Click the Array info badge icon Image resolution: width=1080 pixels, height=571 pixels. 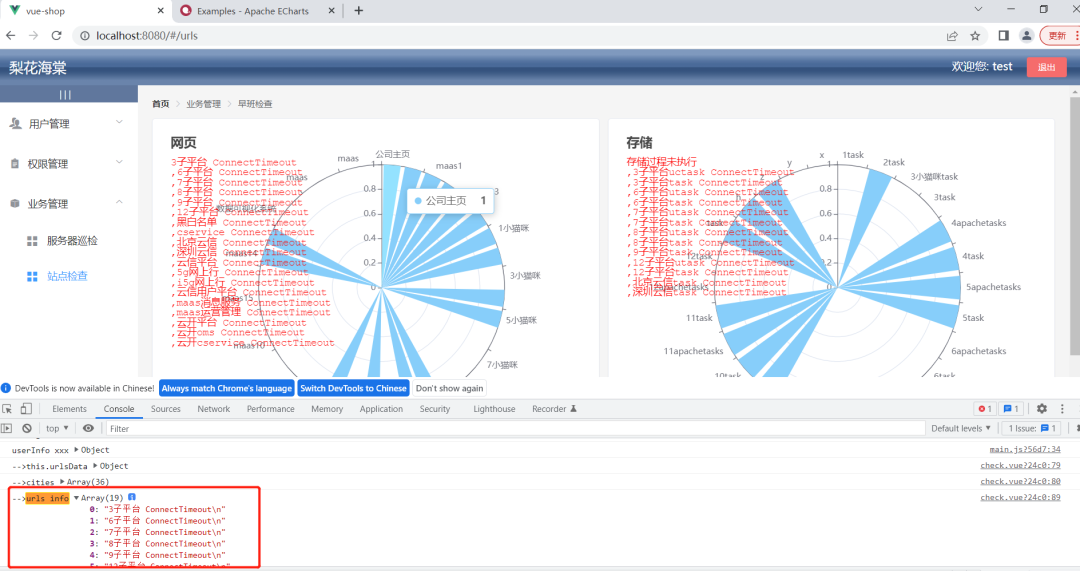[x=132, y=497]
